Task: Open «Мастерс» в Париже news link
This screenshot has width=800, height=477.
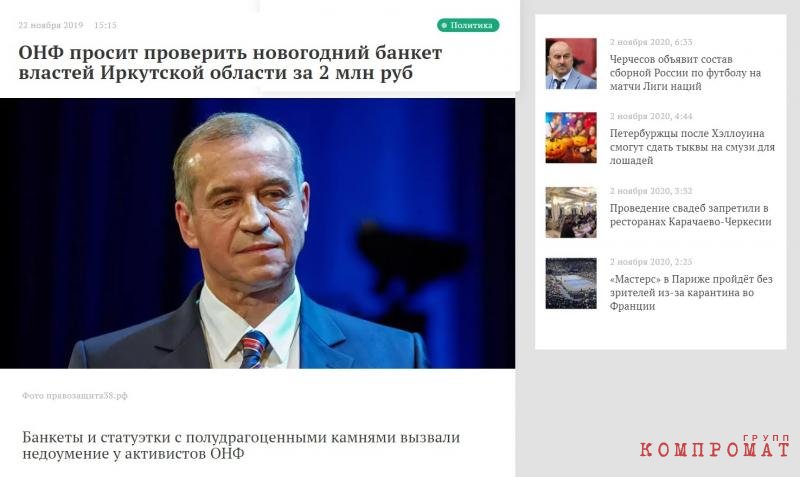Action: 691,293
